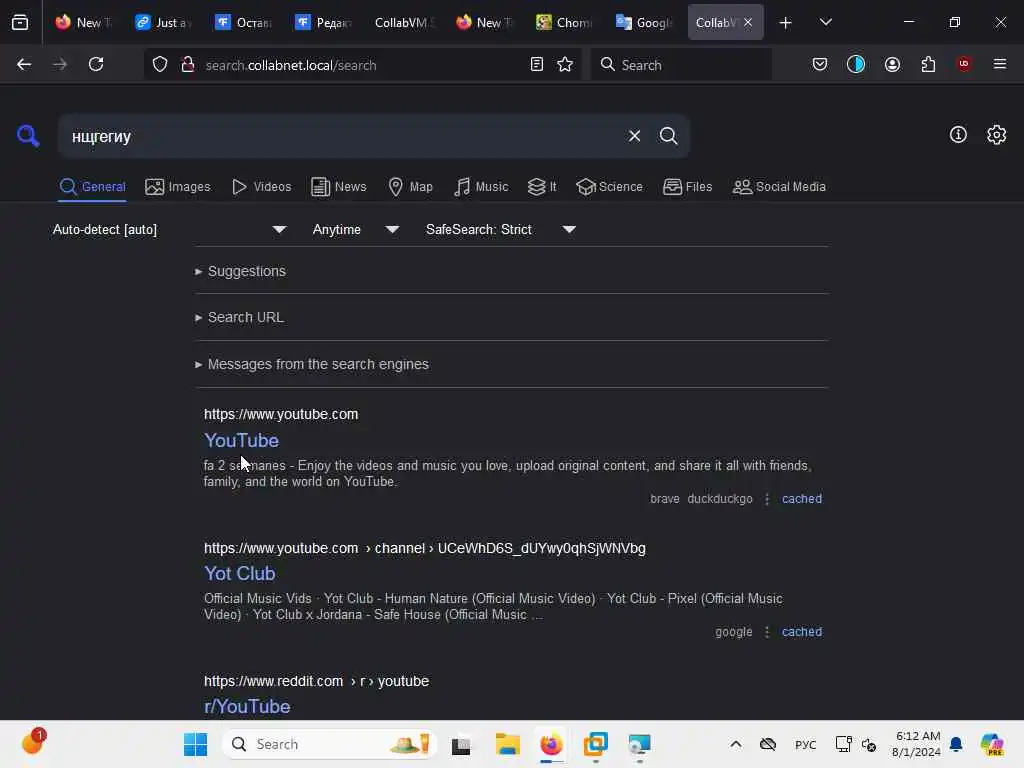Screen dimensions: 1024x768
Task: Select the News search category
Action: [x=339, y=187]
